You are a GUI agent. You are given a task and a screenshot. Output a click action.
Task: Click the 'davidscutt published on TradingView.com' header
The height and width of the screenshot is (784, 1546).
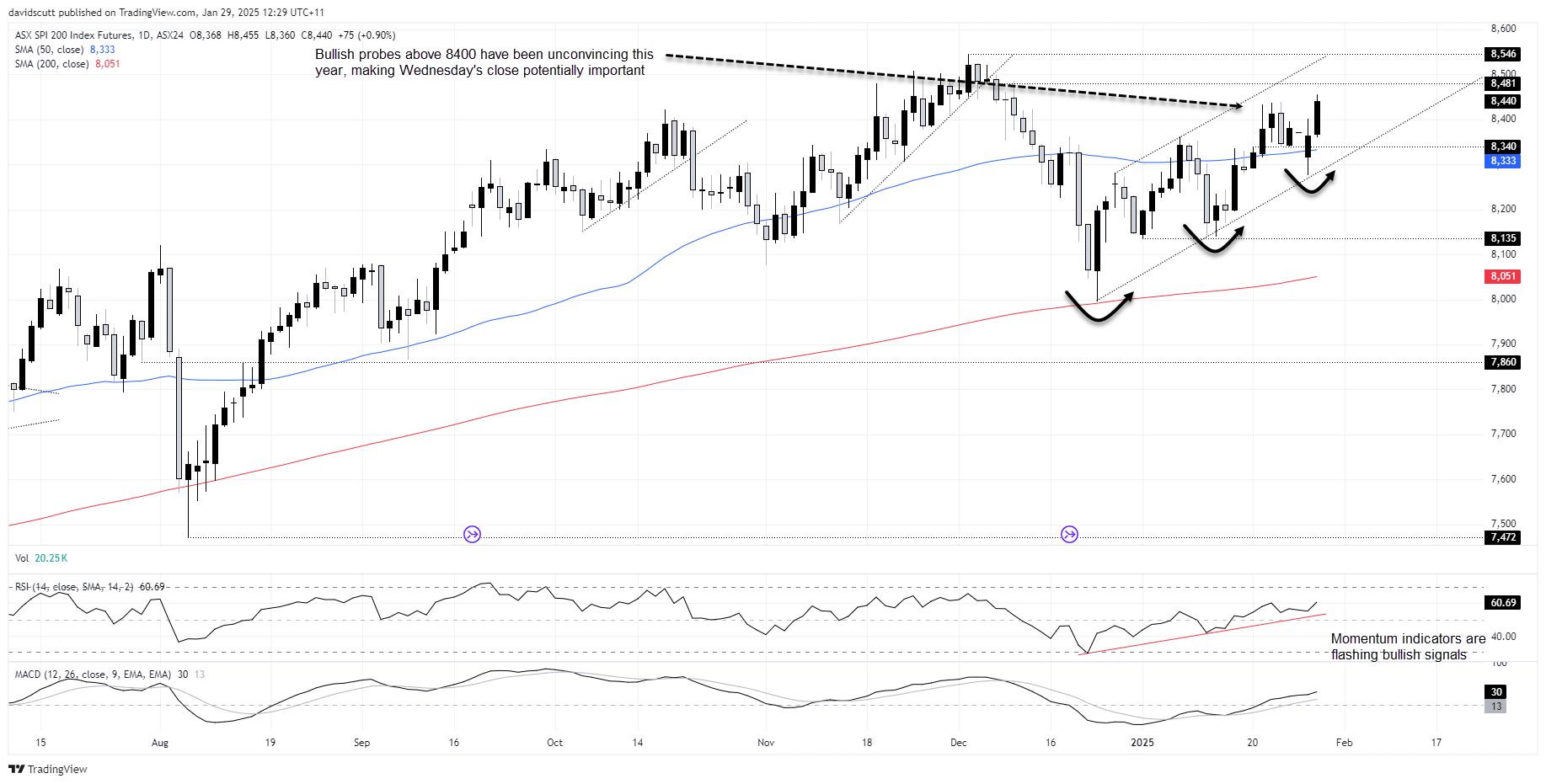pos(166,12)
